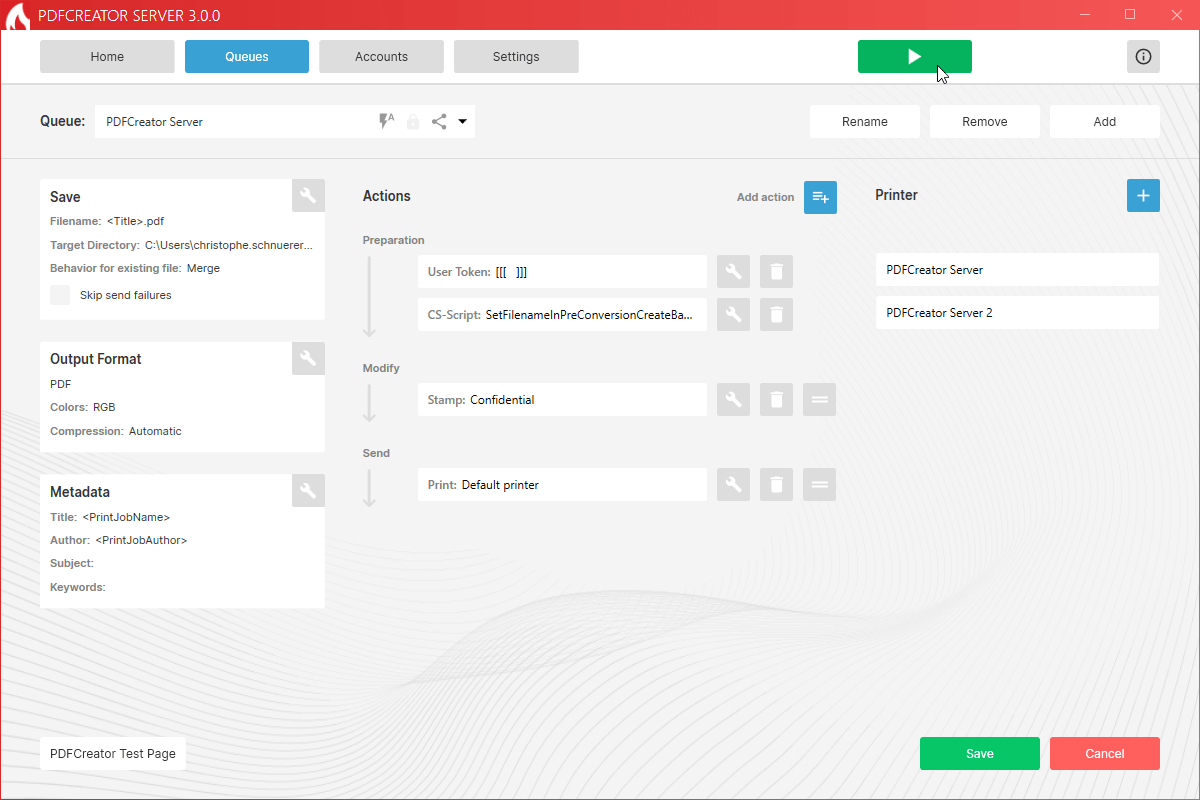1200x800 pixels.
Task: Click the lightning auto-save icon in queue box
Action: [386, 121]
